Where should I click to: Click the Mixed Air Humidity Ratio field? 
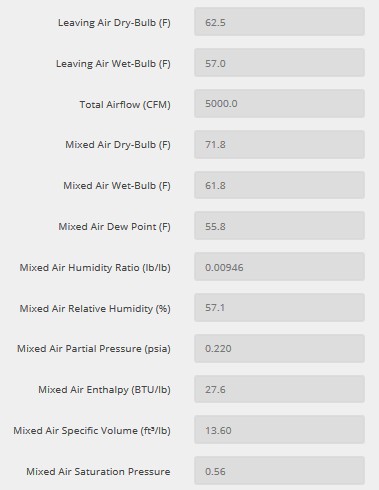[279, 267]
